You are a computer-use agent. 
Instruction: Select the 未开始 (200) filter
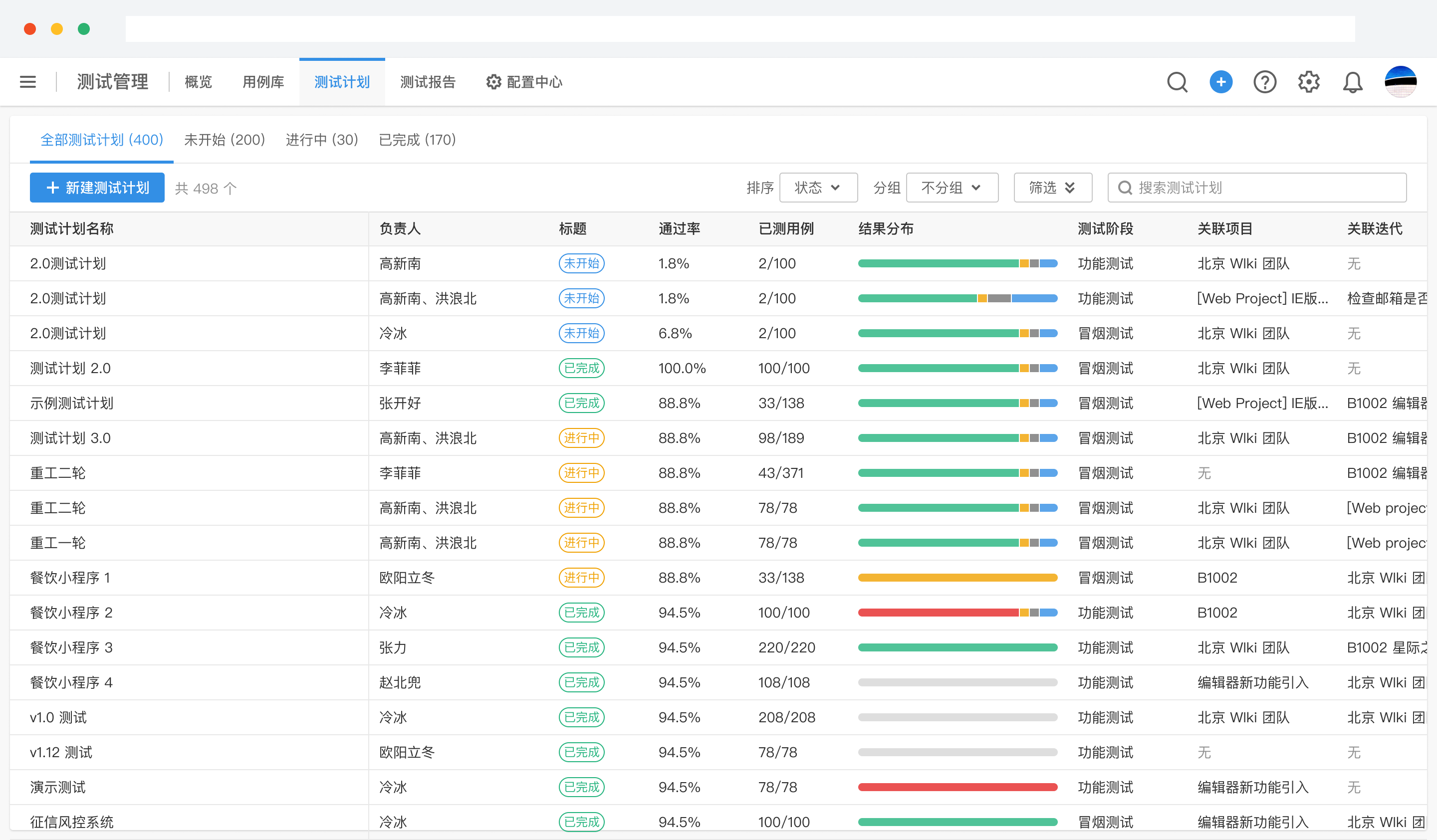tap(225, 140)
